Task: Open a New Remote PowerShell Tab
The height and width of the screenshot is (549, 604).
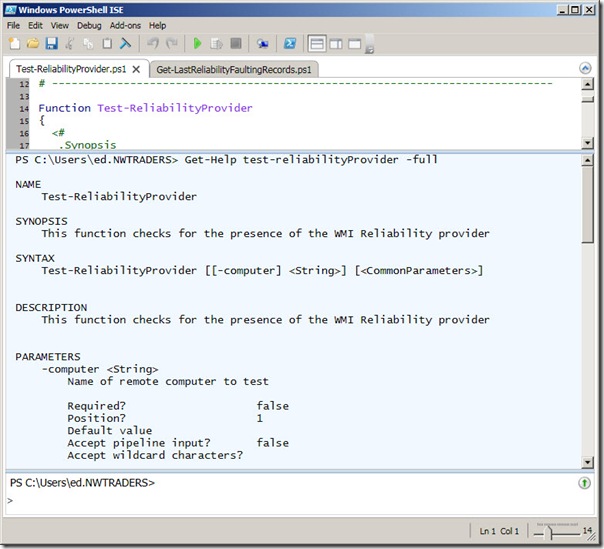Action: point(262,44)
